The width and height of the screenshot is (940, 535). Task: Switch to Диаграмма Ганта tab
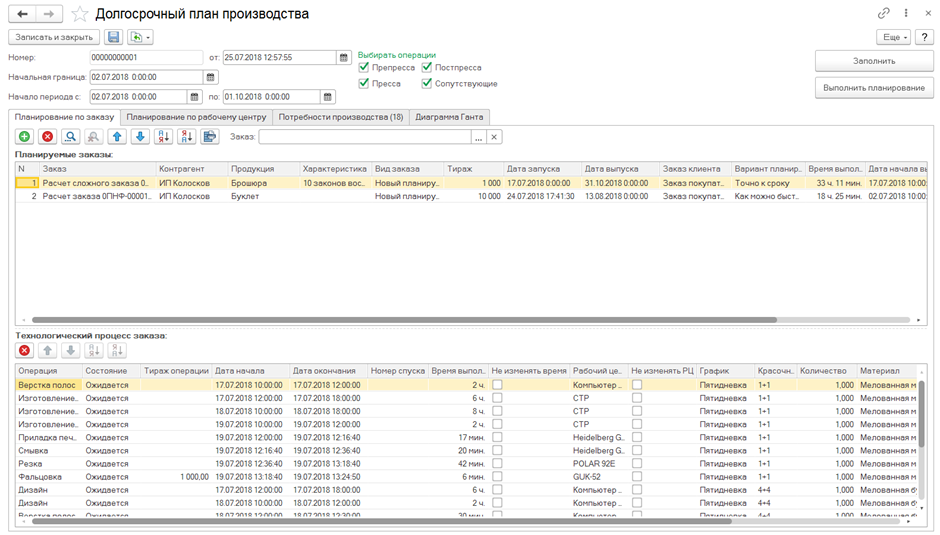click(x=449, y=117)
